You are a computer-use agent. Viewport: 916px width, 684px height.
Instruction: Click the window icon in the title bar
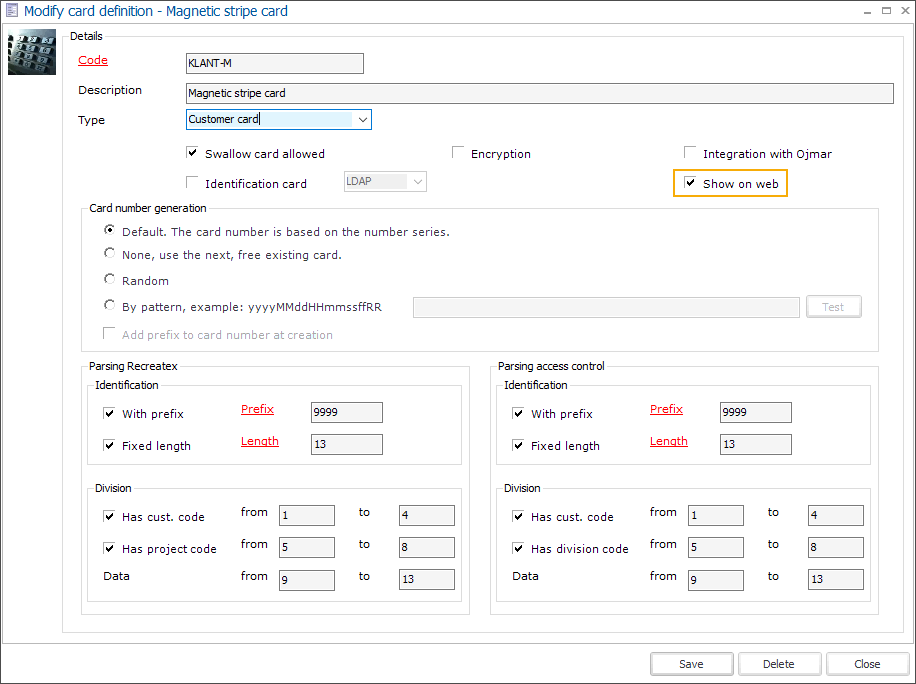pyautogui.click(x=11, y=11)
